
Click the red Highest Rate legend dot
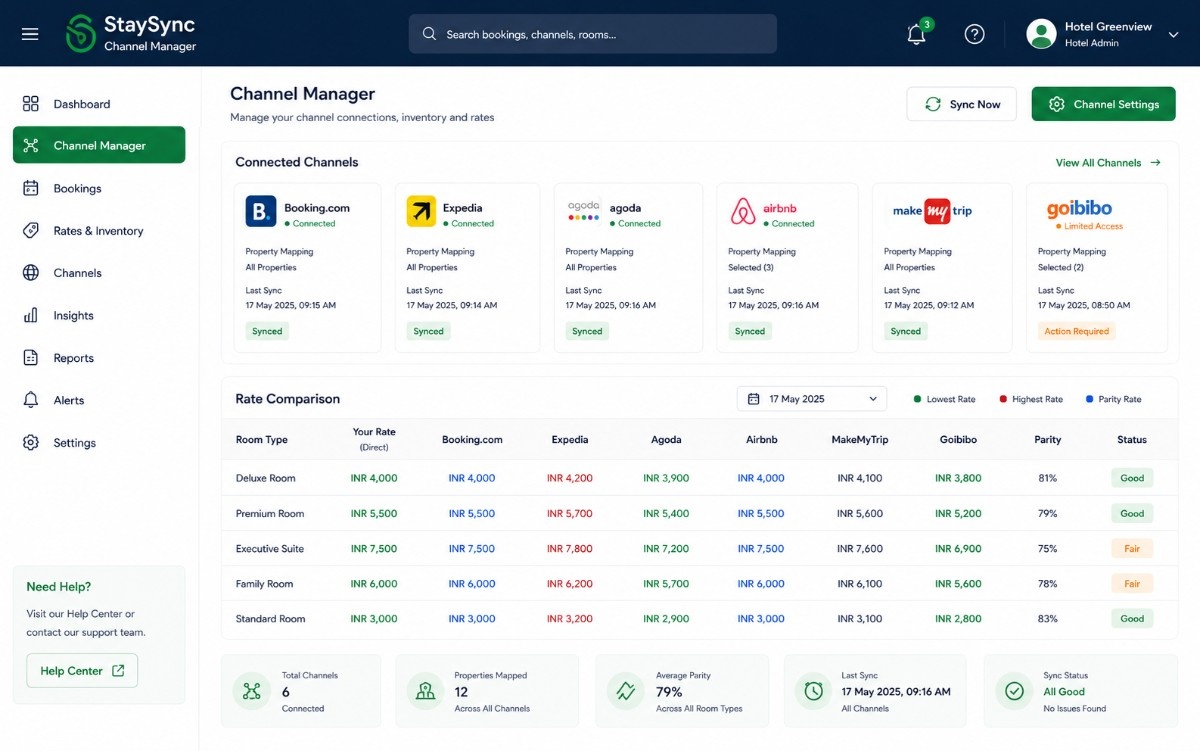1003,399
